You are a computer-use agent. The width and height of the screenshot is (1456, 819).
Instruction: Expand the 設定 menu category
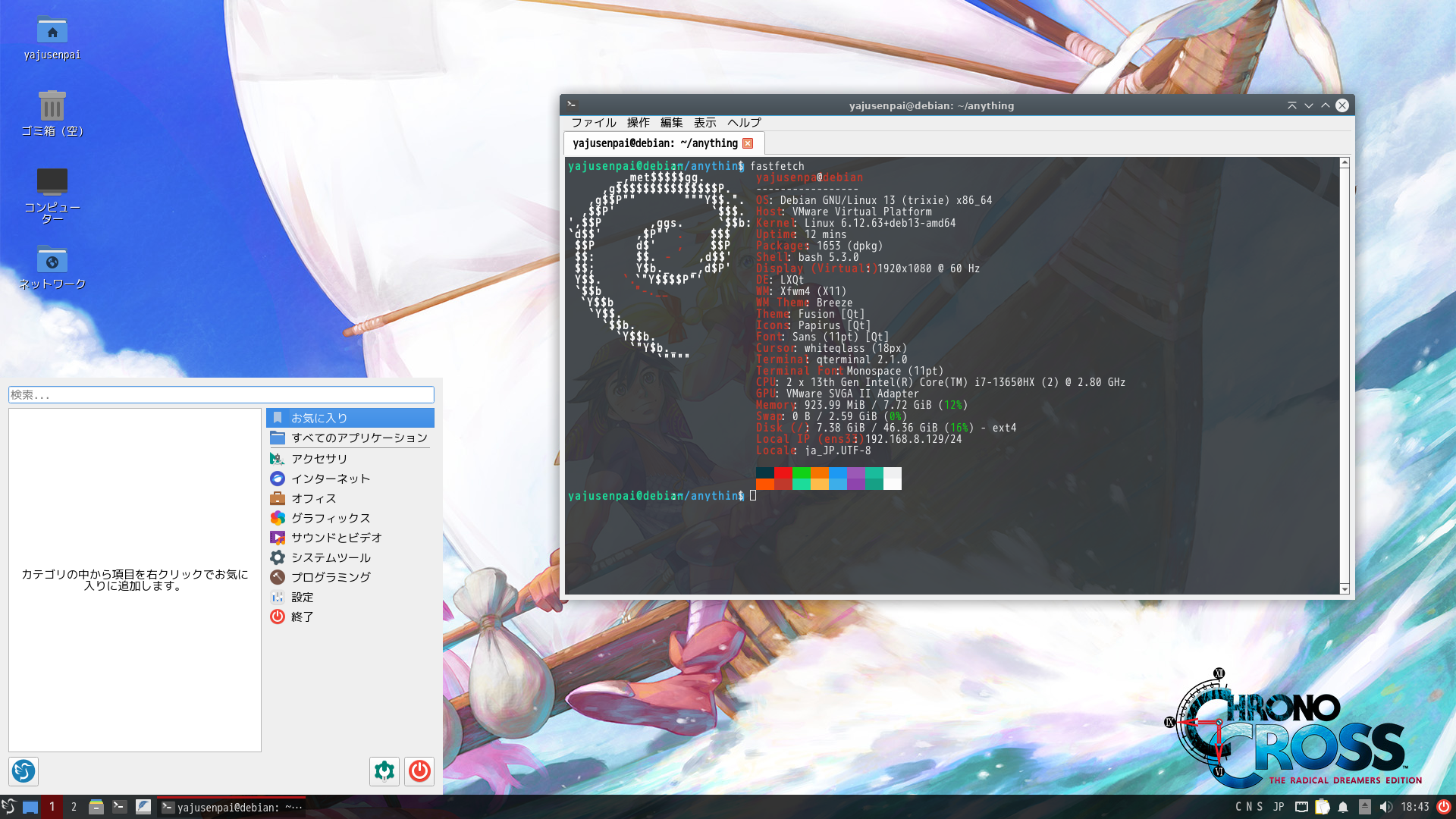point(303,598)
